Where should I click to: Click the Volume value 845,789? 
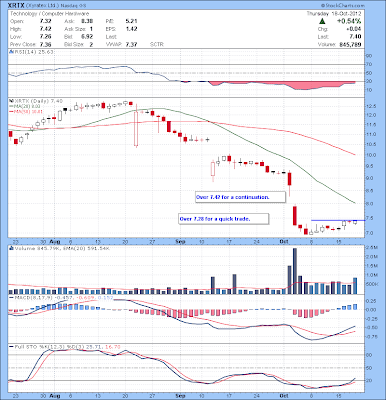click(x=350, y=44)
